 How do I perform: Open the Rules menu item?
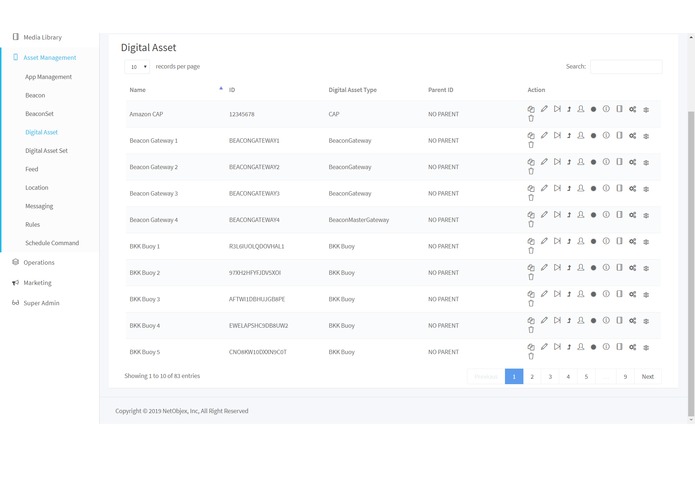32,224
